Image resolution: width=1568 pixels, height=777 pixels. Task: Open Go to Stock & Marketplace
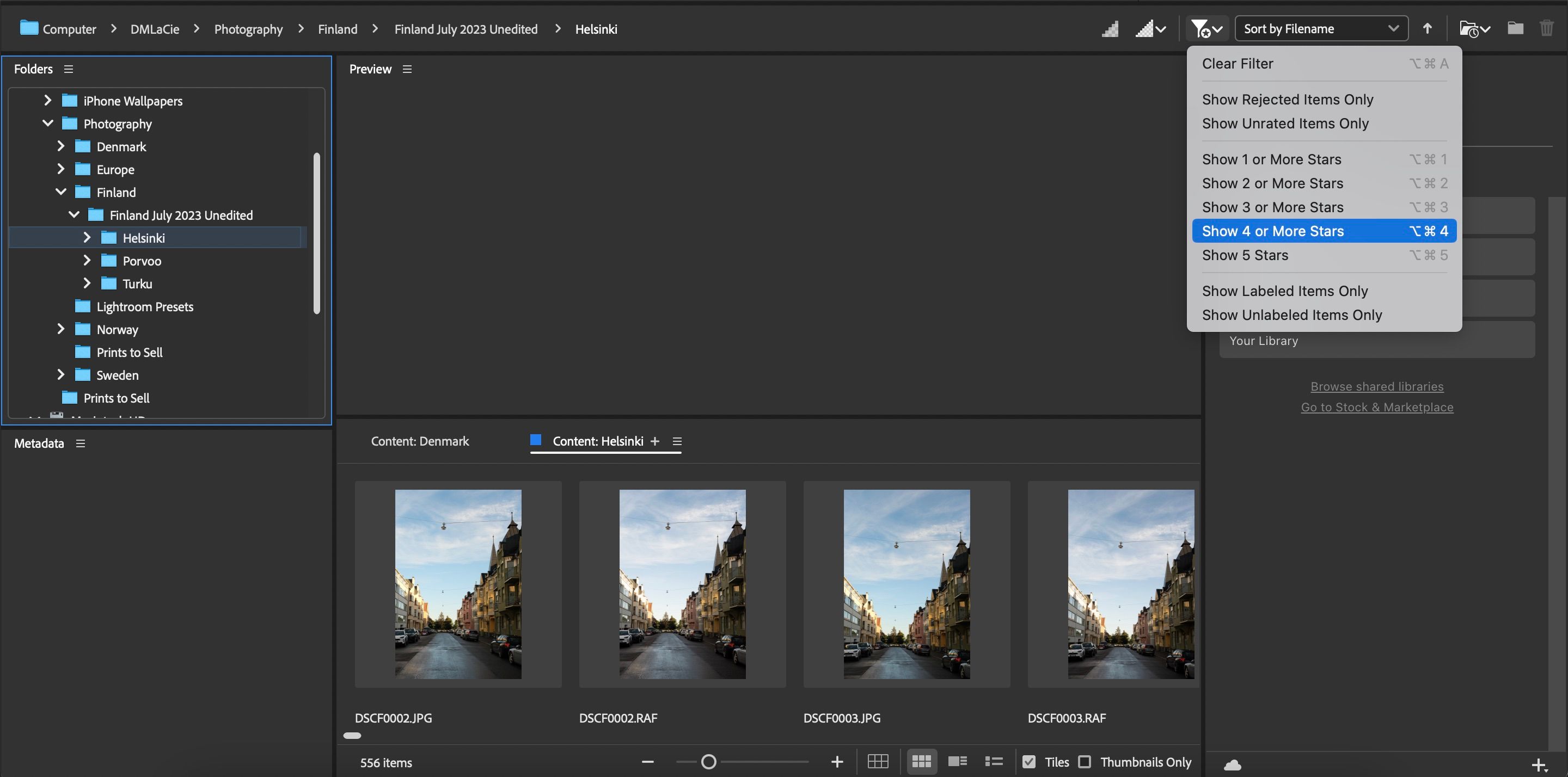1377,406
